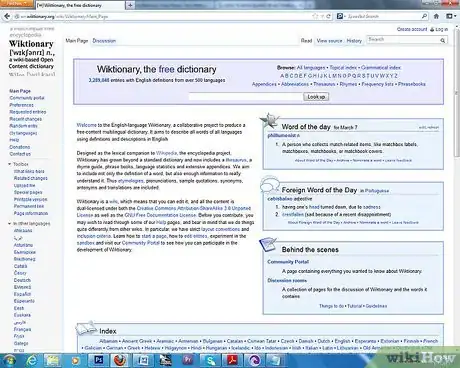Open Skype from the taskbar

click(x=211, y=360)
